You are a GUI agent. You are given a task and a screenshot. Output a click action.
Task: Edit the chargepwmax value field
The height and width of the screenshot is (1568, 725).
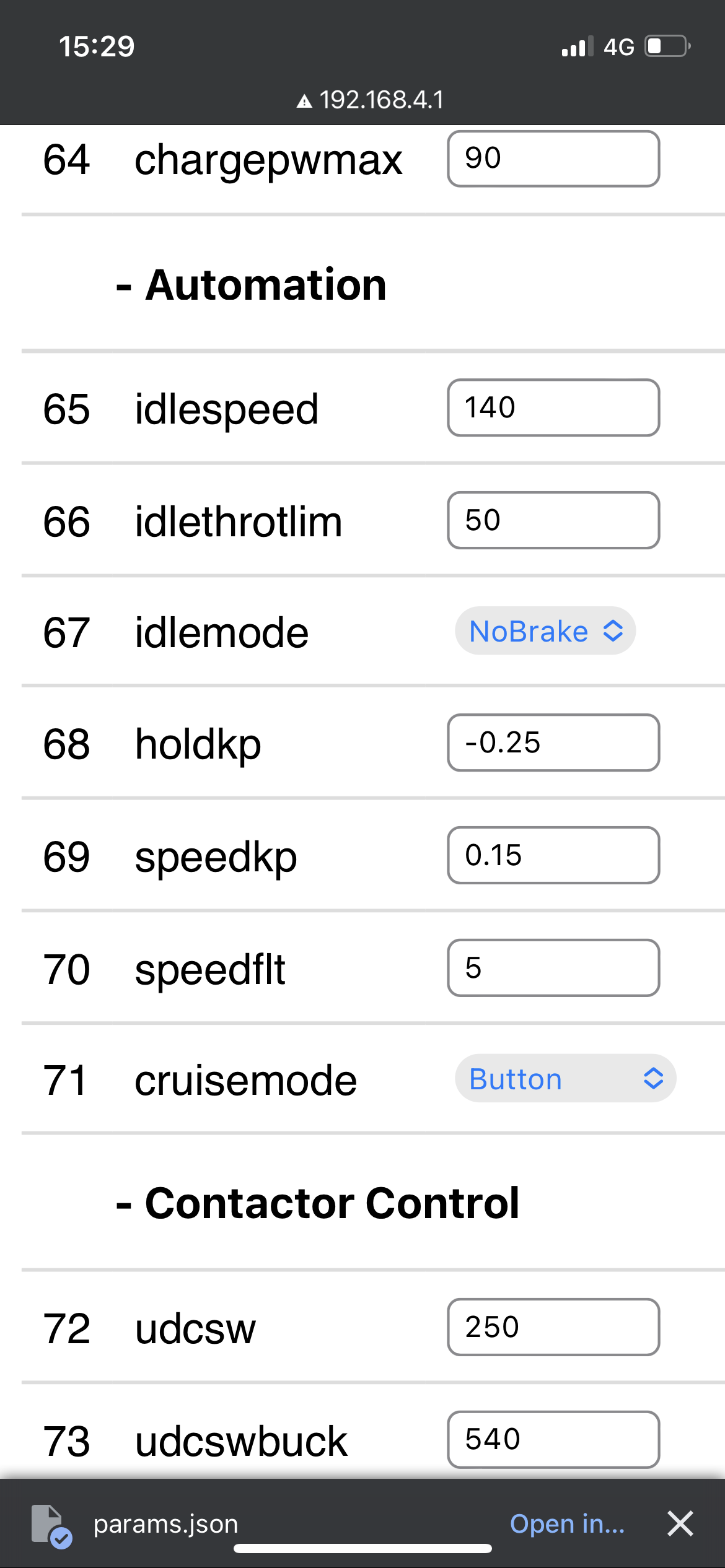pos(553,159)
